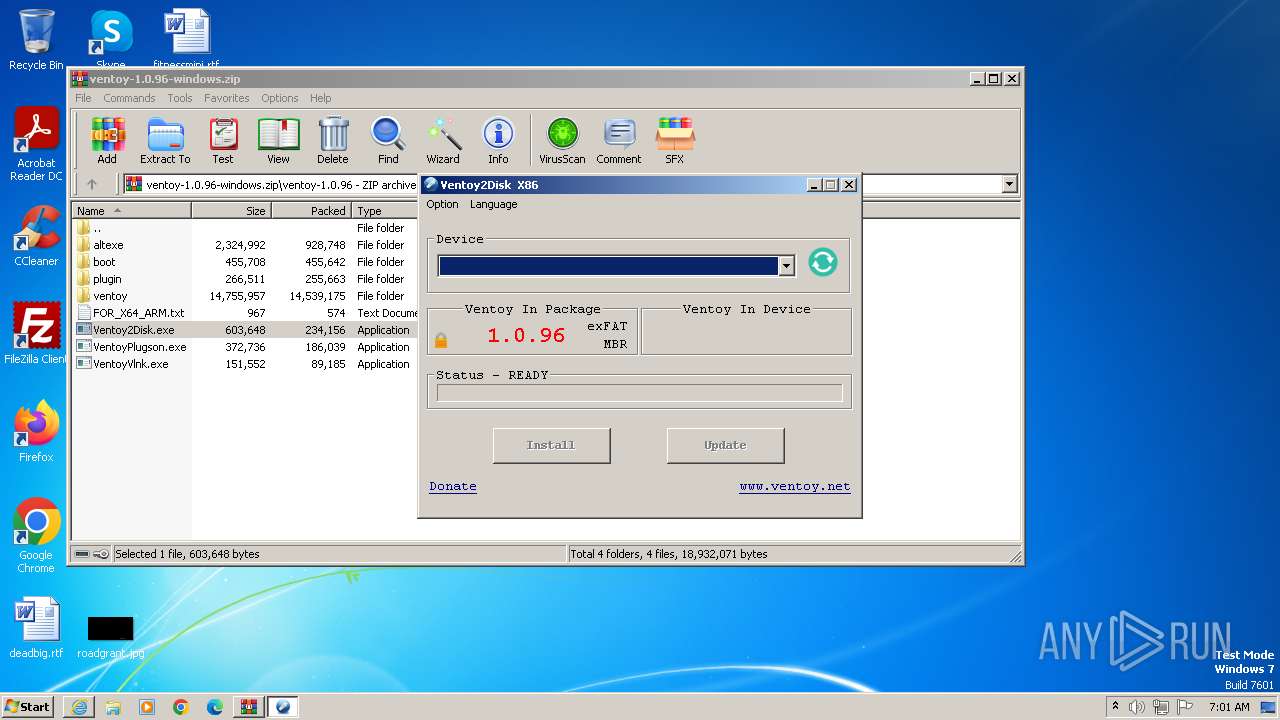Viewport: 1280px width, 720px height.
Task: Click the Info toolbar icon
Action: 498,140
